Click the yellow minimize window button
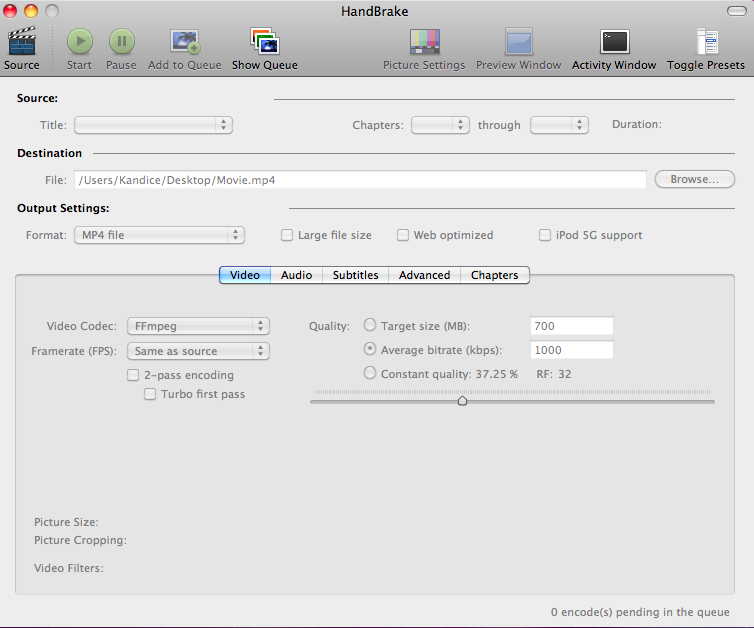Image resolution: width=754 pixels, height=628 pixels. [x=31, y=11]
